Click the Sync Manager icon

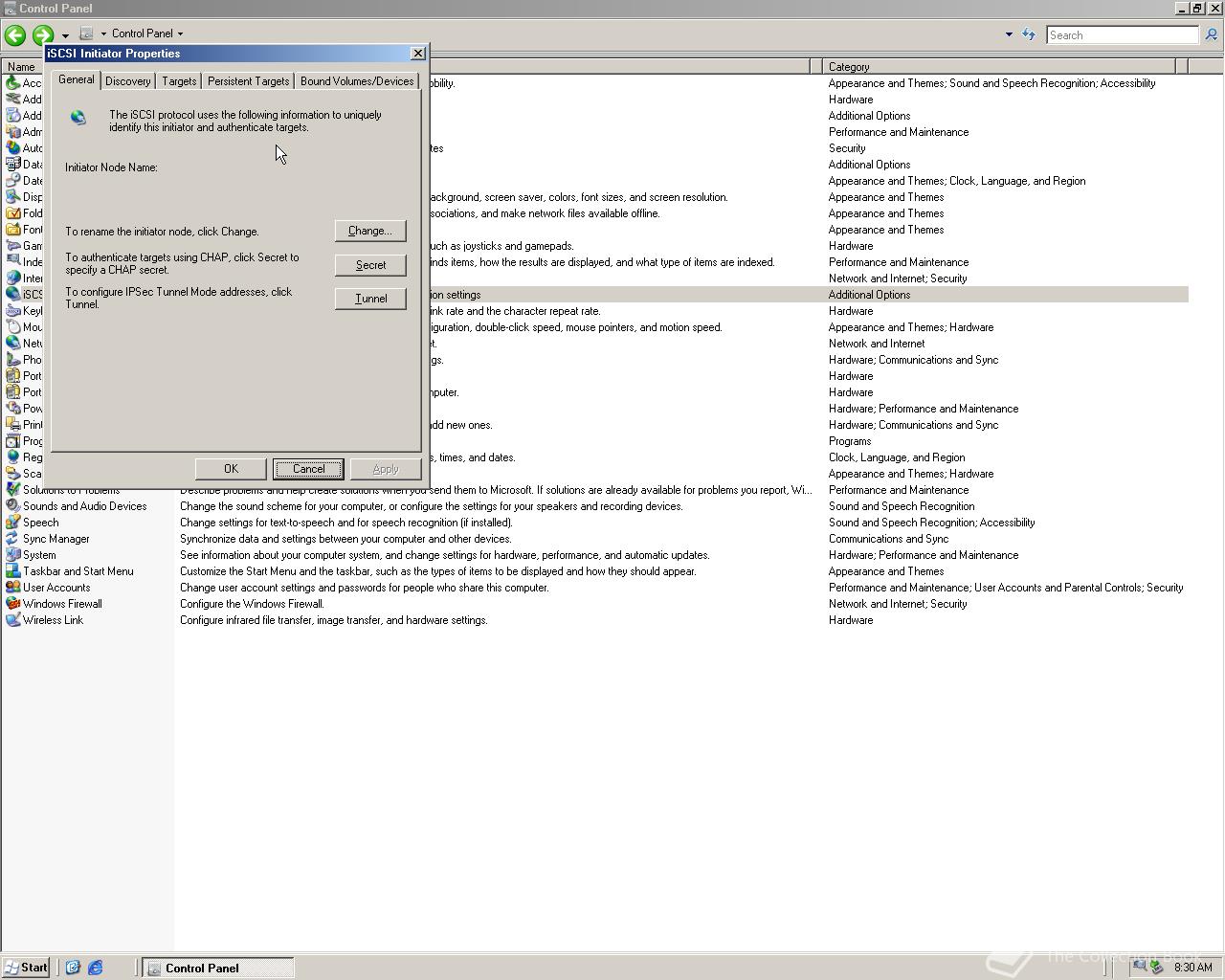point(12,539)
